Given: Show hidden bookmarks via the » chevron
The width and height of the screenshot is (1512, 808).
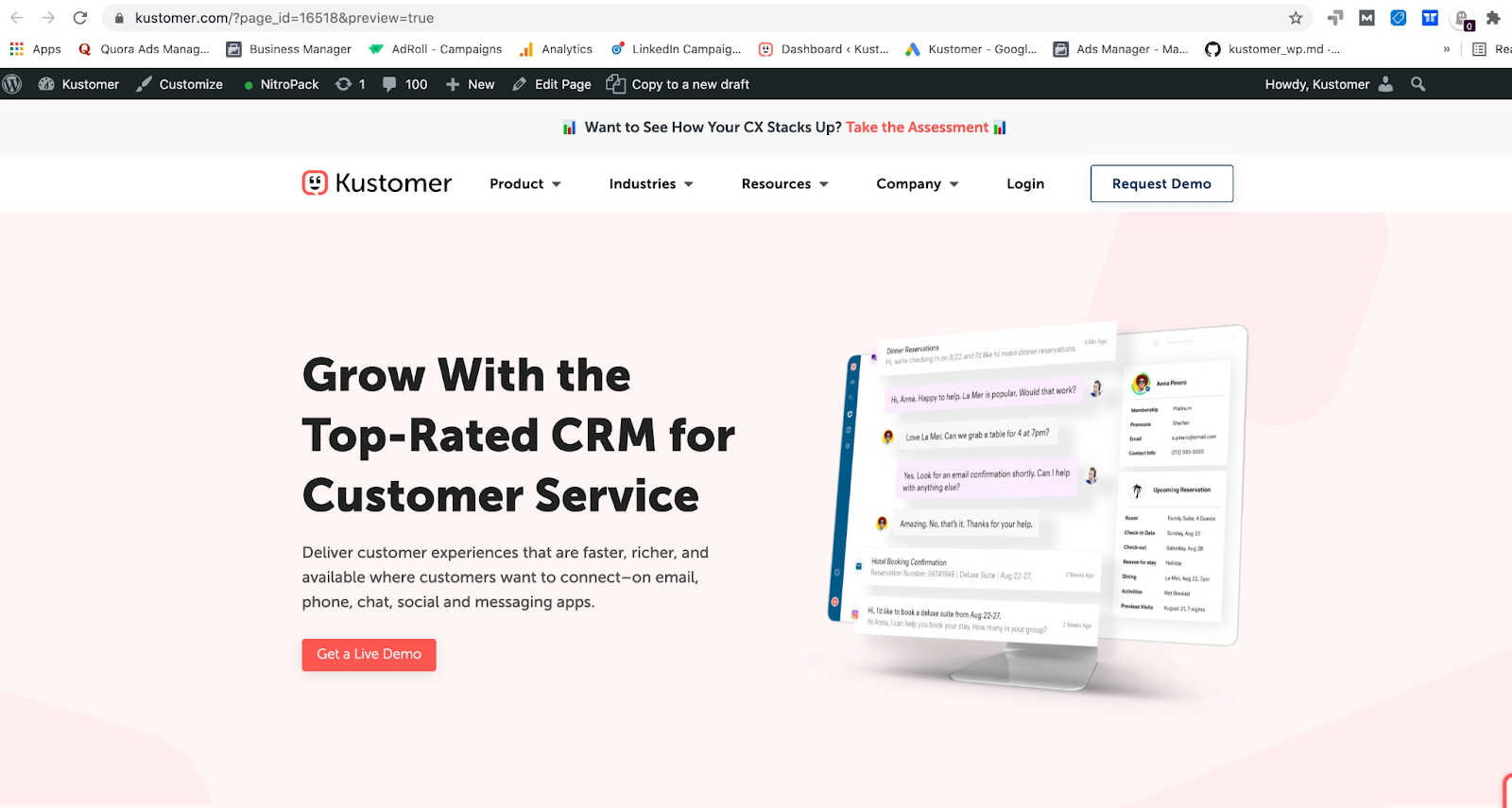Looking at the screenshot, I should pyautogui.click(x=1447, y=49).
